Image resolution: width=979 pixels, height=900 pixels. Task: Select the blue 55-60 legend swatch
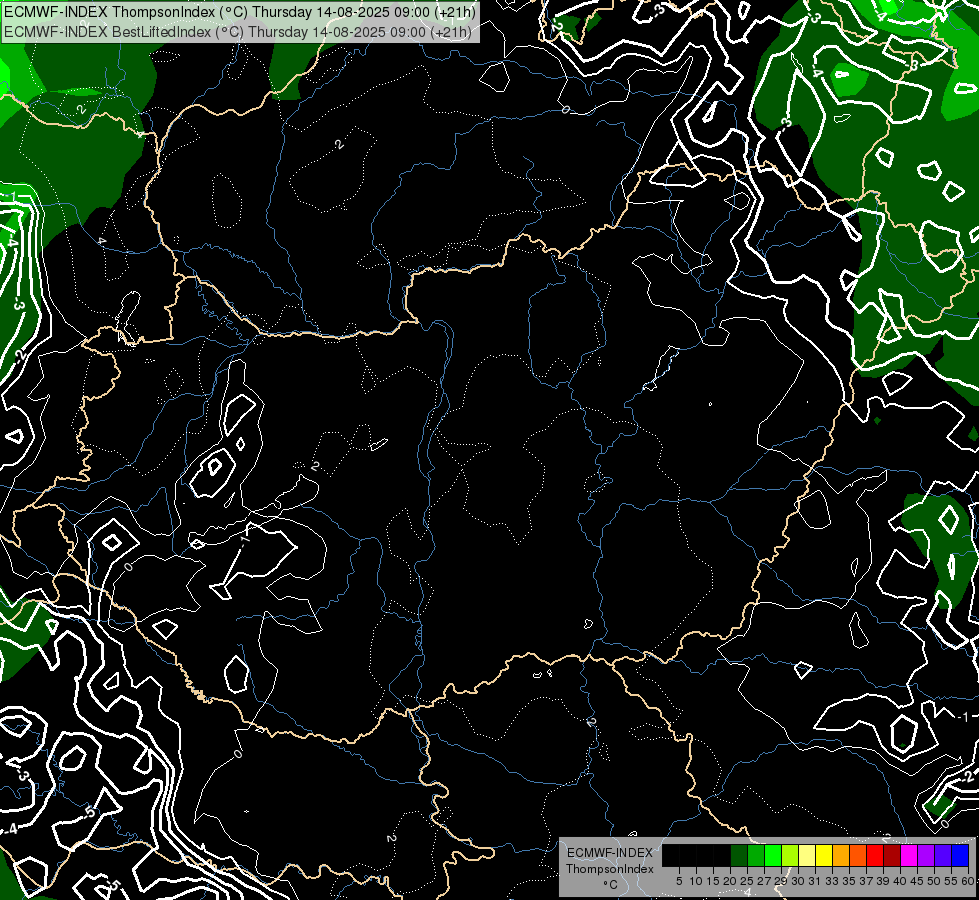pos(960,855)
